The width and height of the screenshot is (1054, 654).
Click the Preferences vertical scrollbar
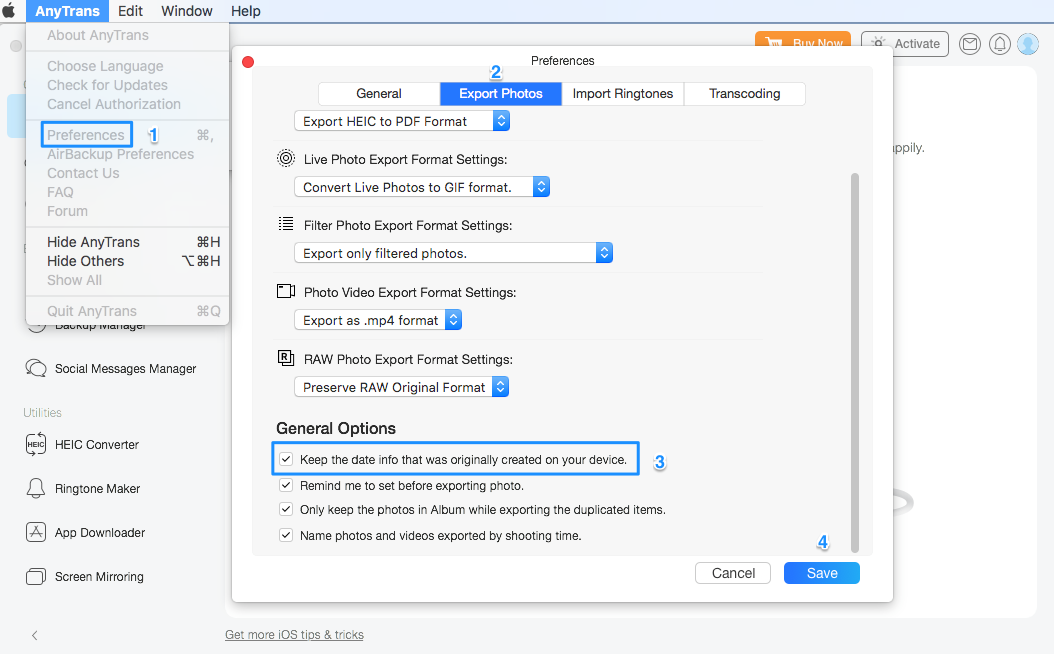pos(855,362)
